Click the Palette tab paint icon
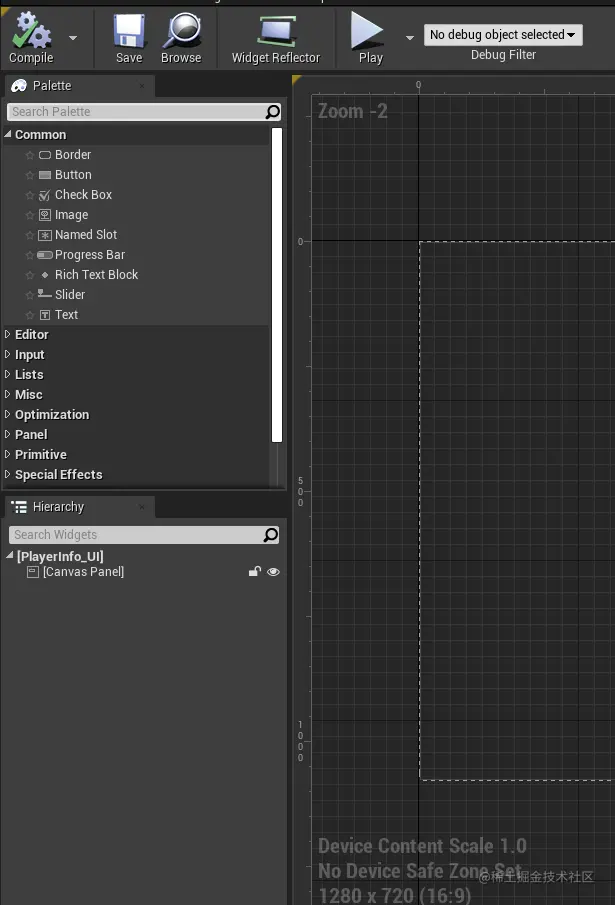This screenshot has width=615, height=905. point(19,85)
